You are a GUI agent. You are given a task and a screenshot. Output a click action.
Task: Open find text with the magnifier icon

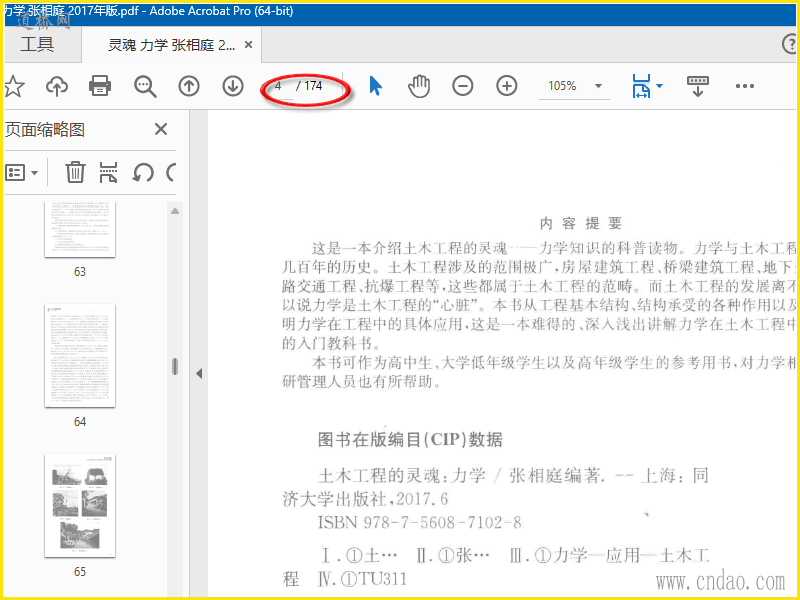click(145, 86)
